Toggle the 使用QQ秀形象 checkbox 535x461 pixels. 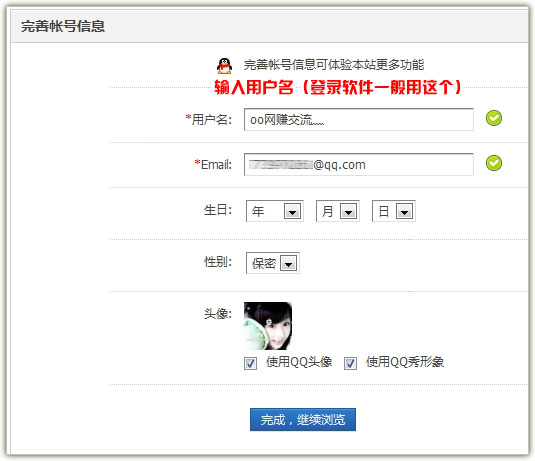[x=350, y=363]
